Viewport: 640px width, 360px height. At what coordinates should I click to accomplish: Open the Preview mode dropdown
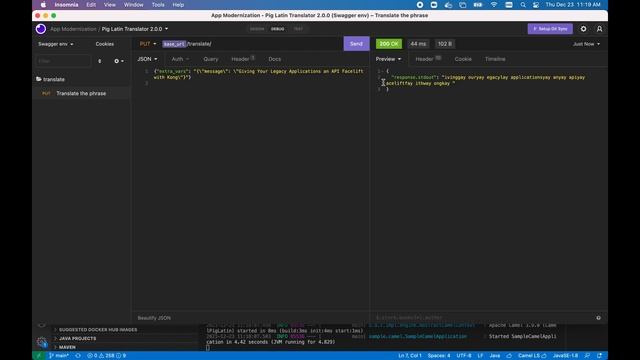click(388, 59)
